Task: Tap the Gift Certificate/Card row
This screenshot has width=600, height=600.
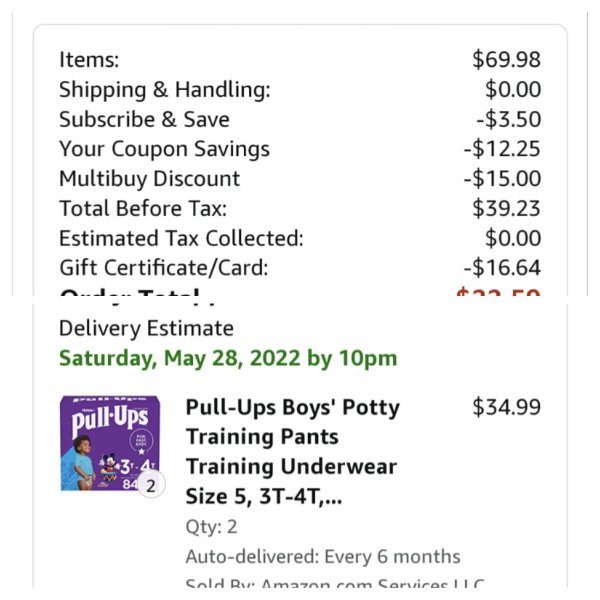Action: (300, 267)
